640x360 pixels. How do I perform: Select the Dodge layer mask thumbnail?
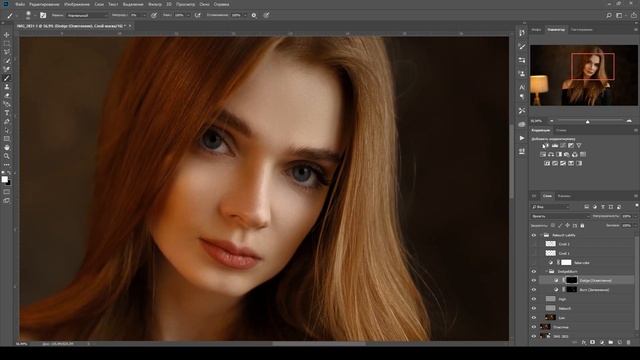(x=571, y=280)
